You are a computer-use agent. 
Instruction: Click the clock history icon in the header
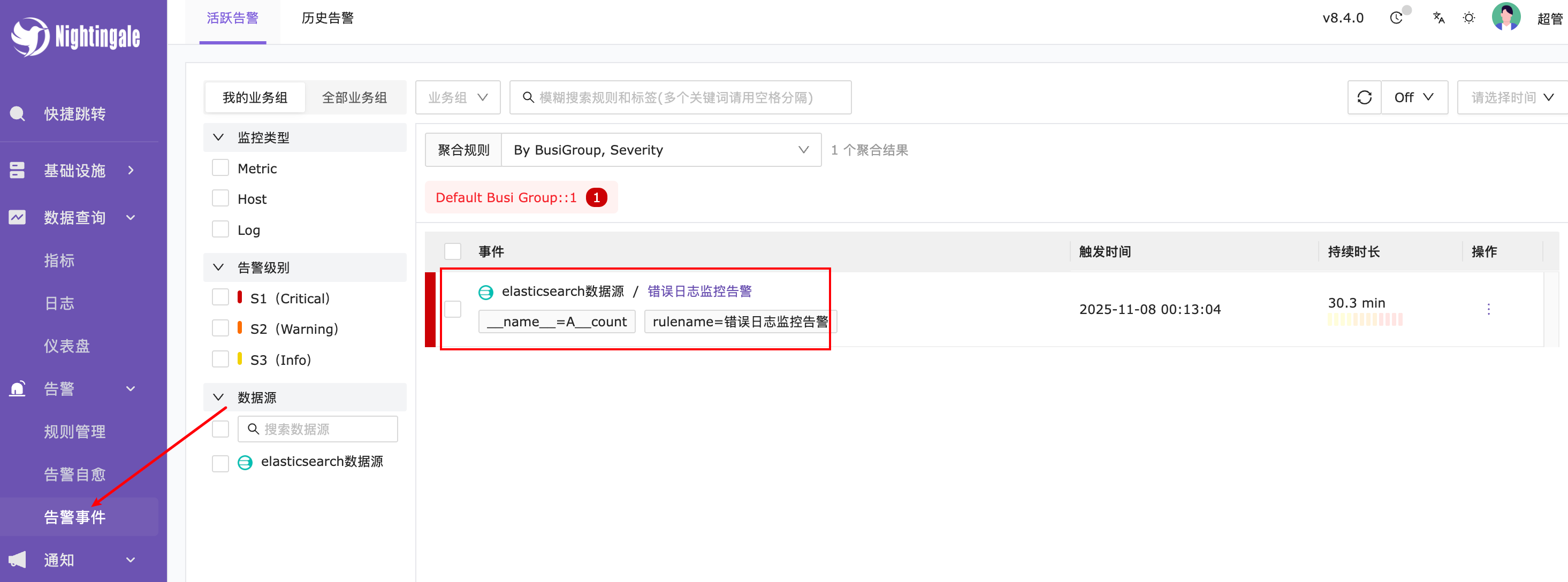pos(1396,18)
